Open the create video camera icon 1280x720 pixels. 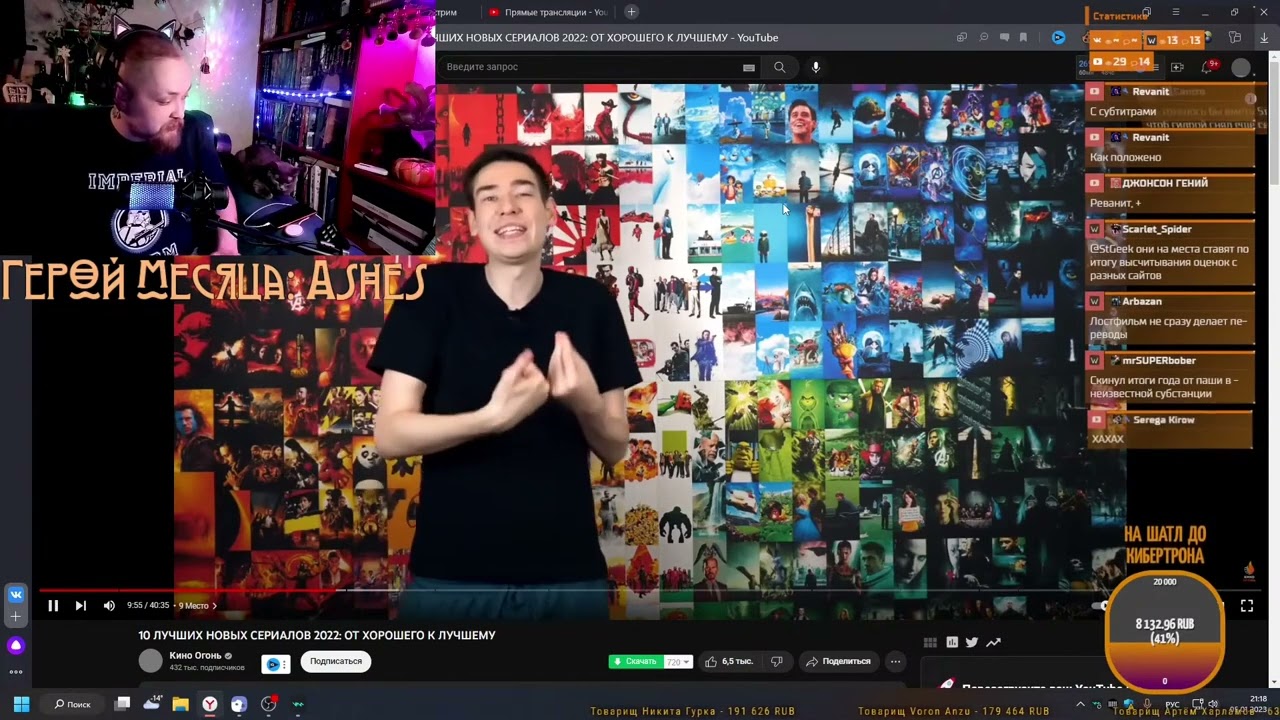click(x=1177, y=67)
